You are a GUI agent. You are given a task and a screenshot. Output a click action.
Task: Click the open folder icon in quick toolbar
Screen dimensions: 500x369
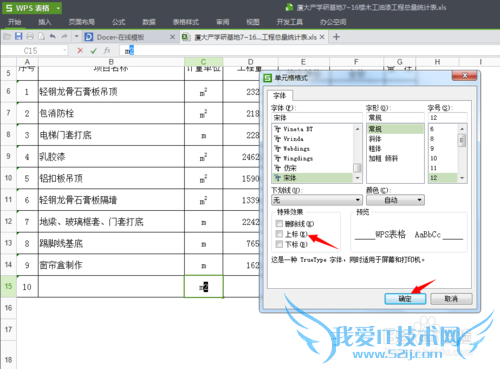point(7,37)
